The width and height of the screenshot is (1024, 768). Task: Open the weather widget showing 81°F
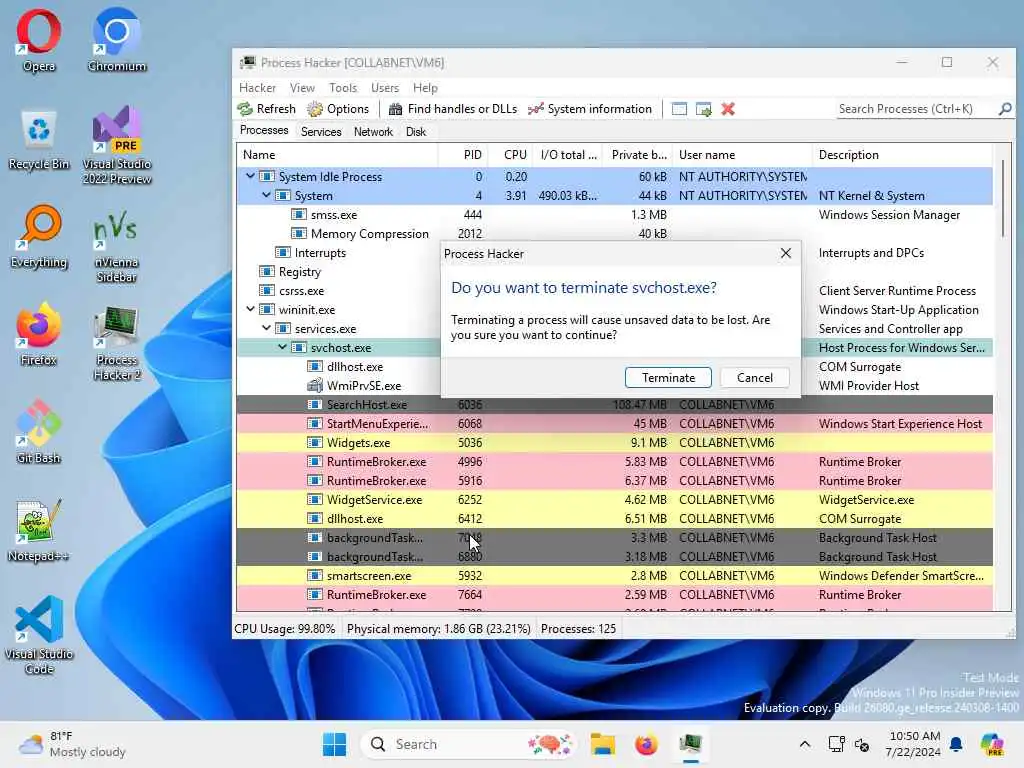pos(72,744)
